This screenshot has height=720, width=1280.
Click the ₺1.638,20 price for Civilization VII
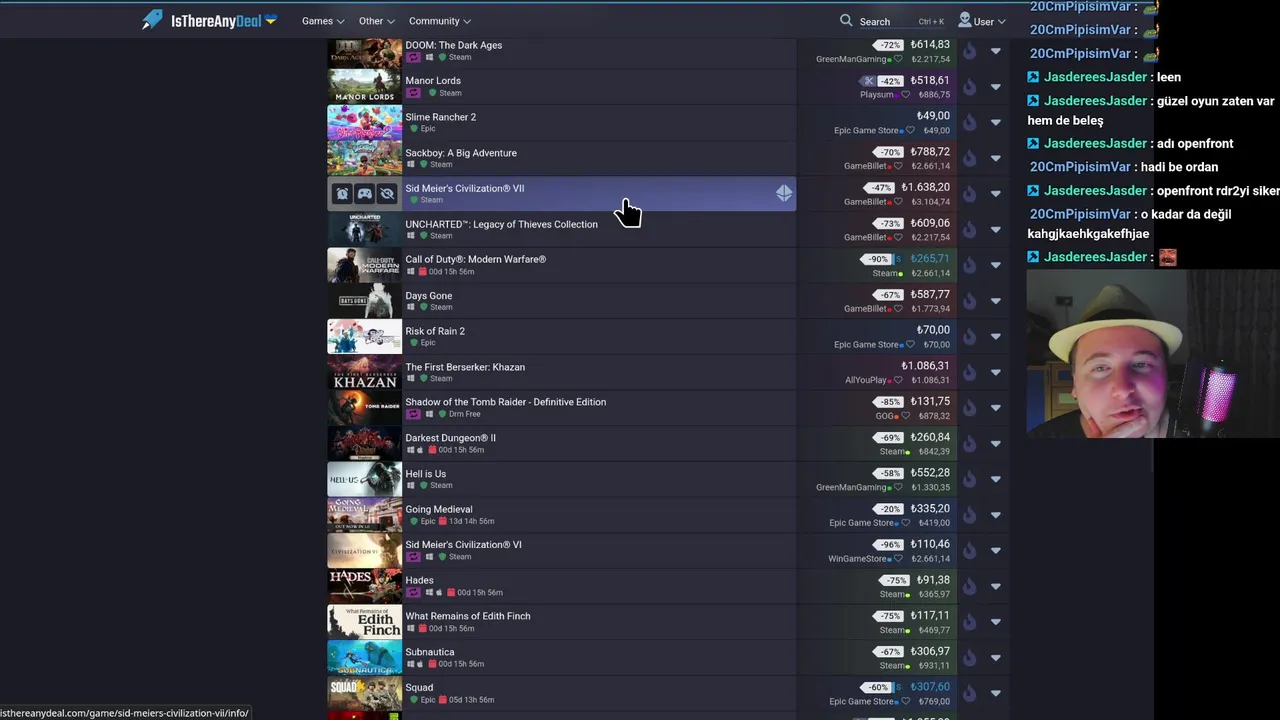pyautogui.click(x=925, y=187)
